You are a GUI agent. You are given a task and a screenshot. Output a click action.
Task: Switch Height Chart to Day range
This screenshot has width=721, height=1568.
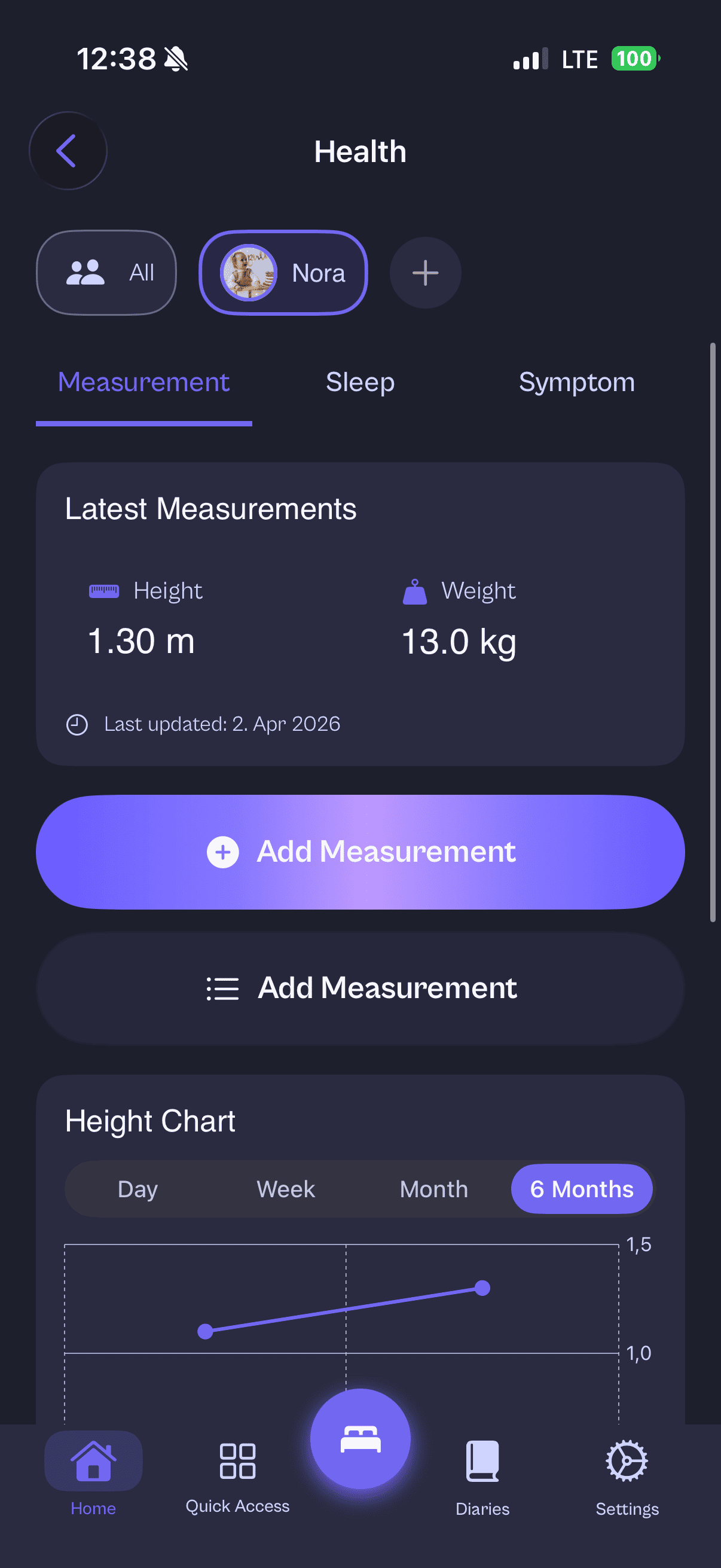(138, 1189)
